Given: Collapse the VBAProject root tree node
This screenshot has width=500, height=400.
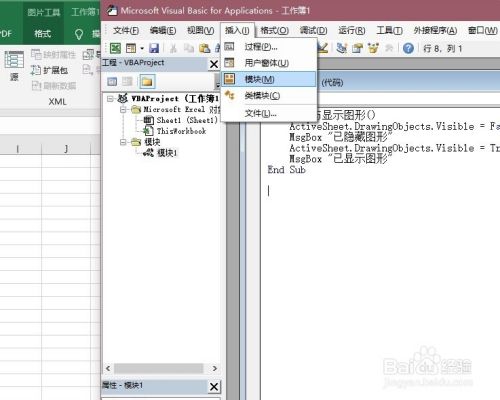Looking at the screenshot, I should pyautogui.click(x=110, y=99).
